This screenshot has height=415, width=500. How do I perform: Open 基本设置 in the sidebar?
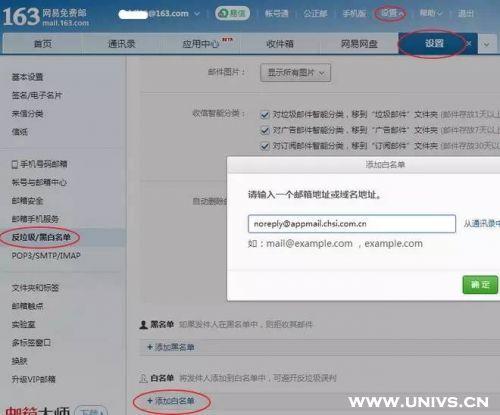tap(27, 77)
